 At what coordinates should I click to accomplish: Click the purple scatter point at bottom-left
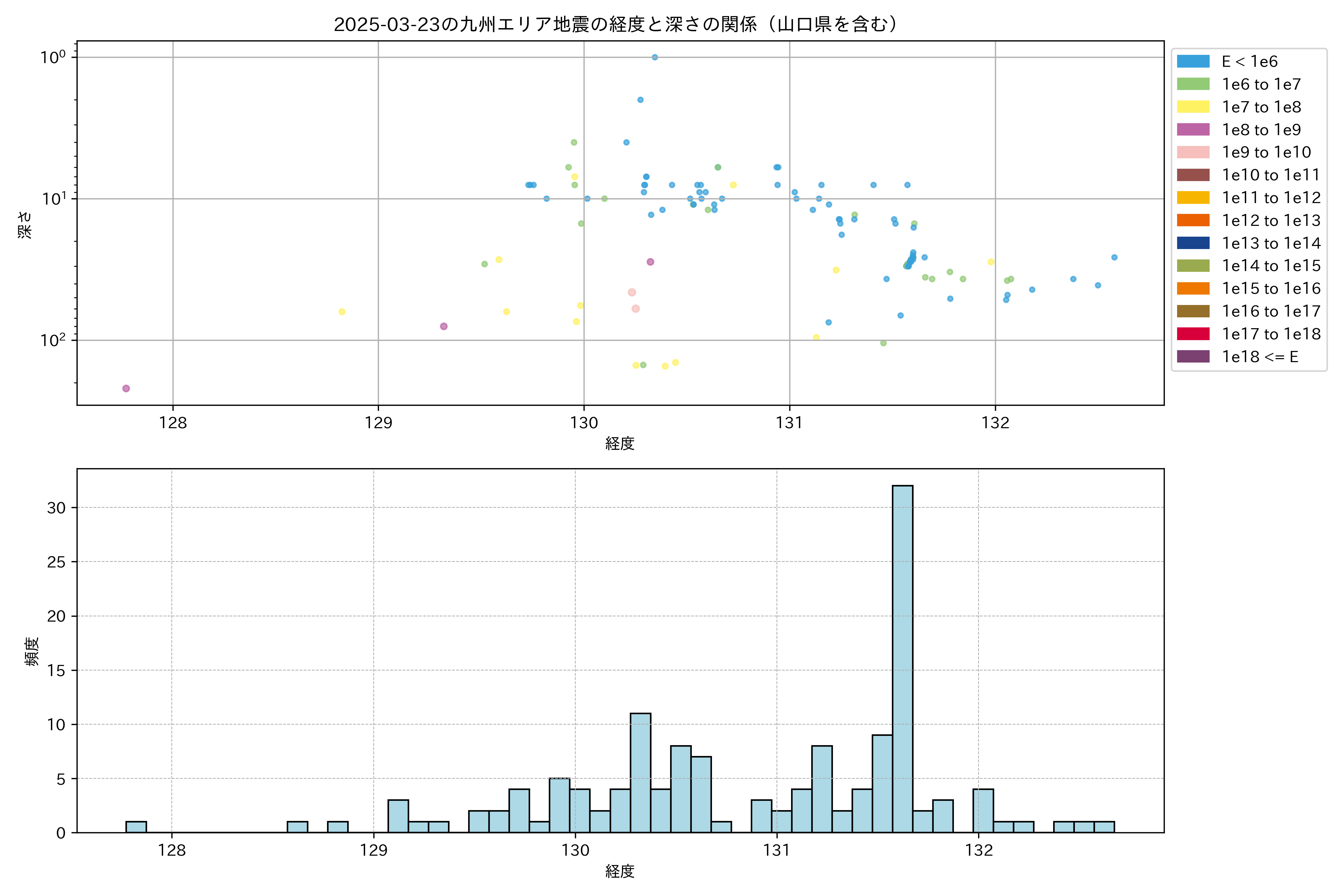(126, 389)
